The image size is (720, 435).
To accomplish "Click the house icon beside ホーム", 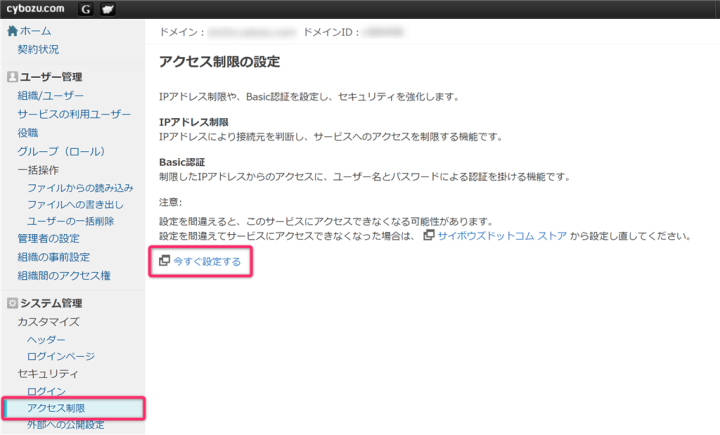I will tap(12, 31).
